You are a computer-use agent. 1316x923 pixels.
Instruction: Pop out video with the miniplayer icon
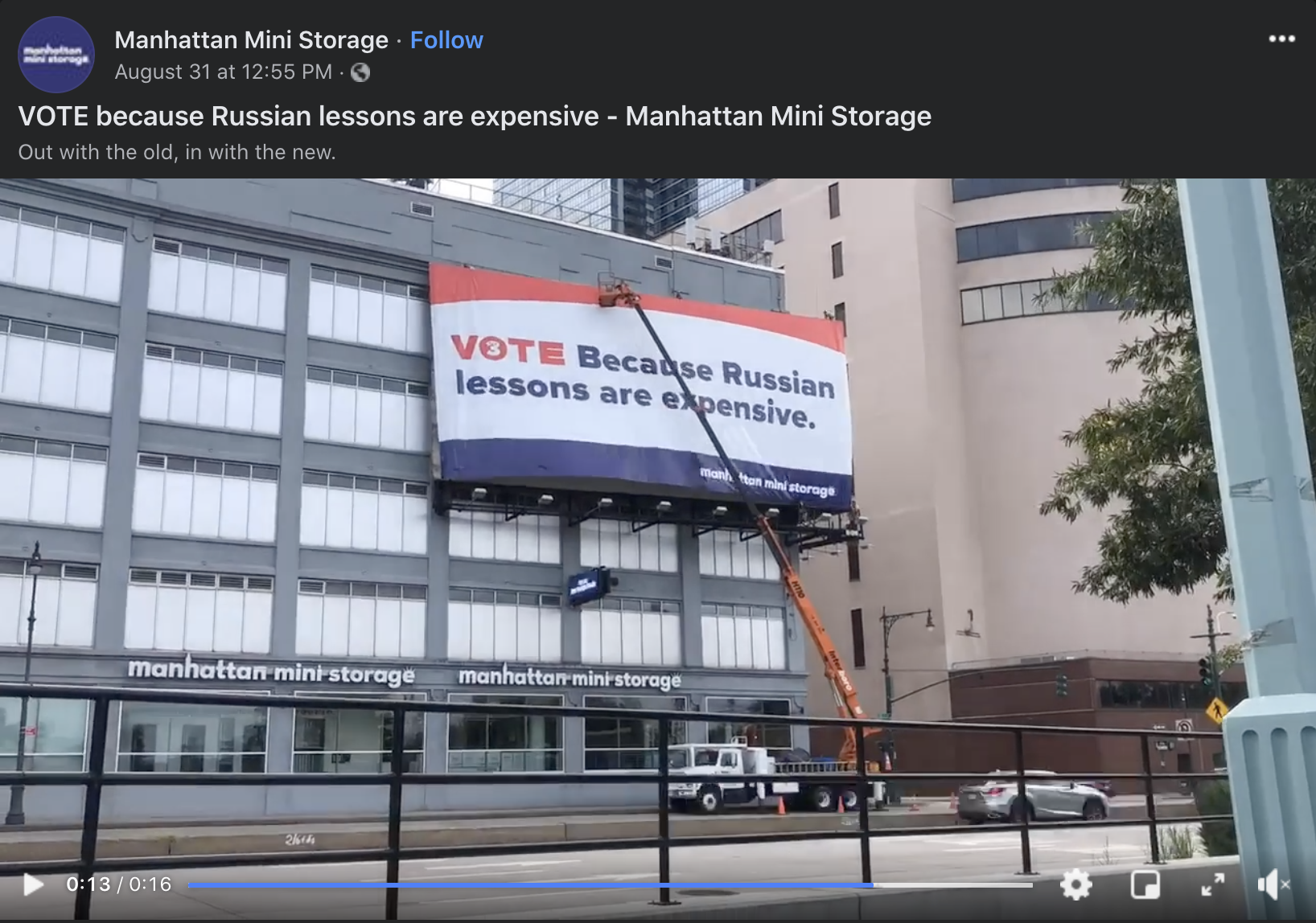click(1145, 884)
